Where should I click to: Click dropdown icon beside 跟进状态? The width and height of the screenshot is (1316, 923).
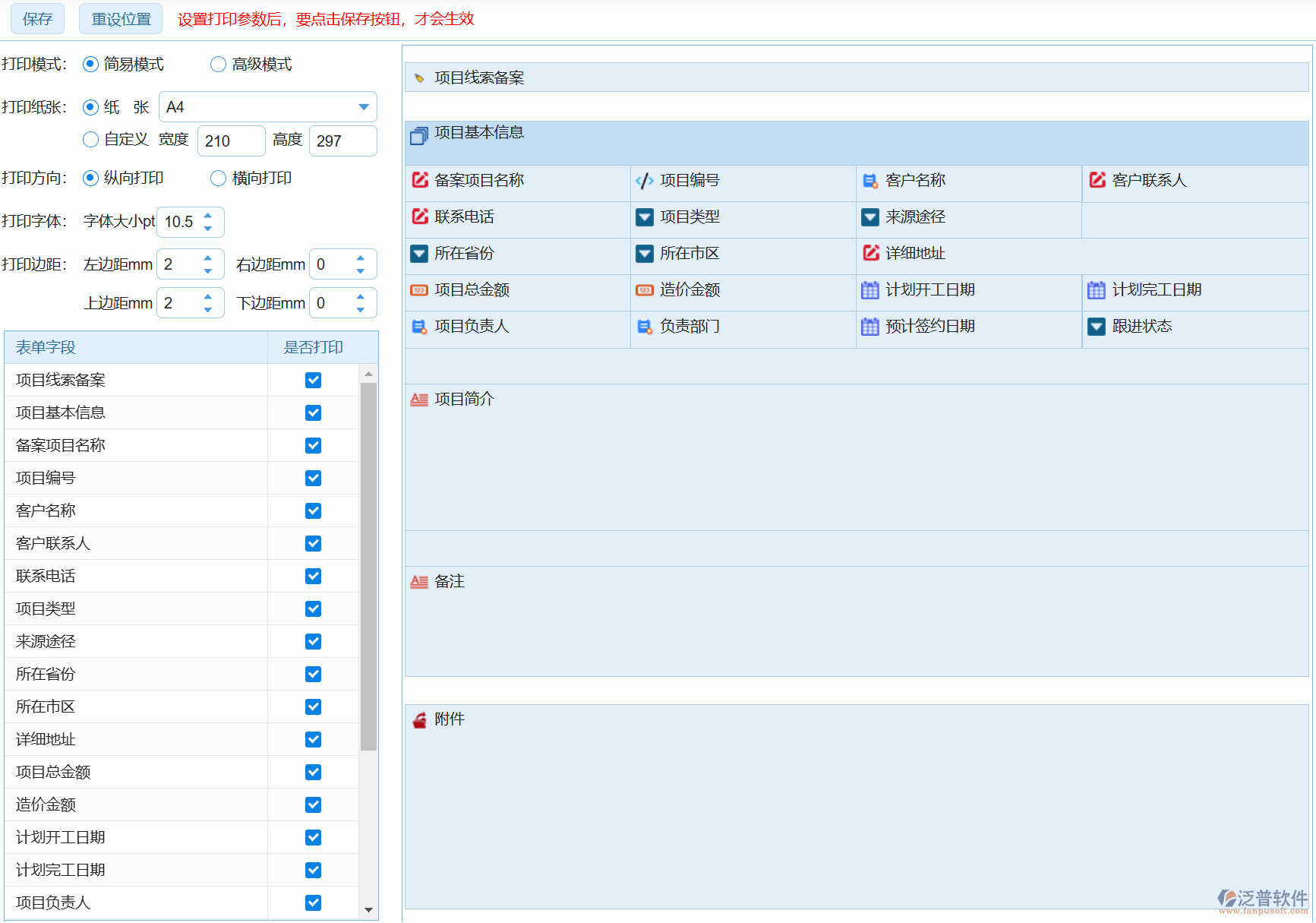coord(1097,326)
